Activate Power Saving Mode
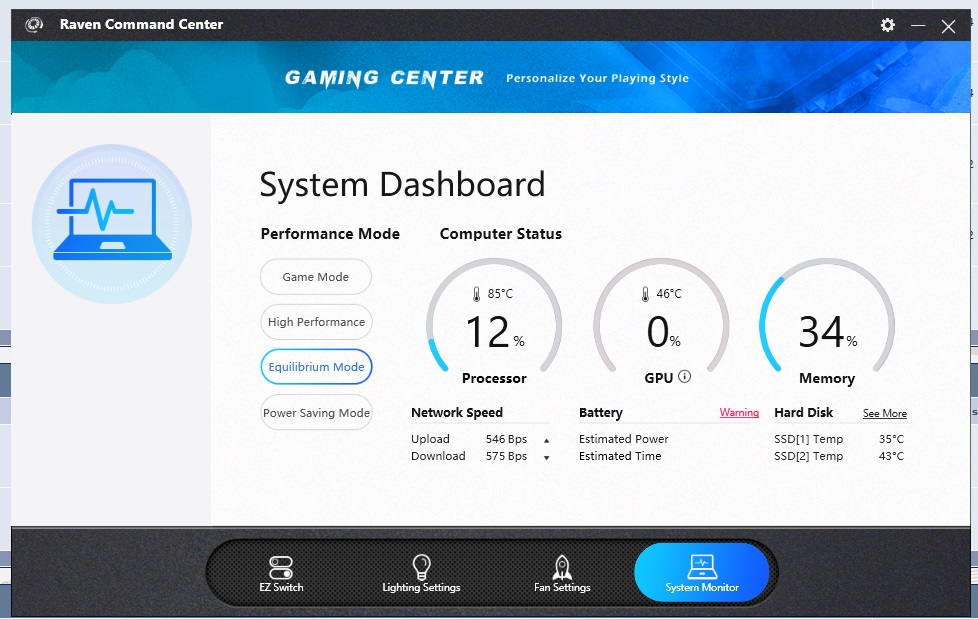Viewport: 978px width, 620px height. (316, 413)
